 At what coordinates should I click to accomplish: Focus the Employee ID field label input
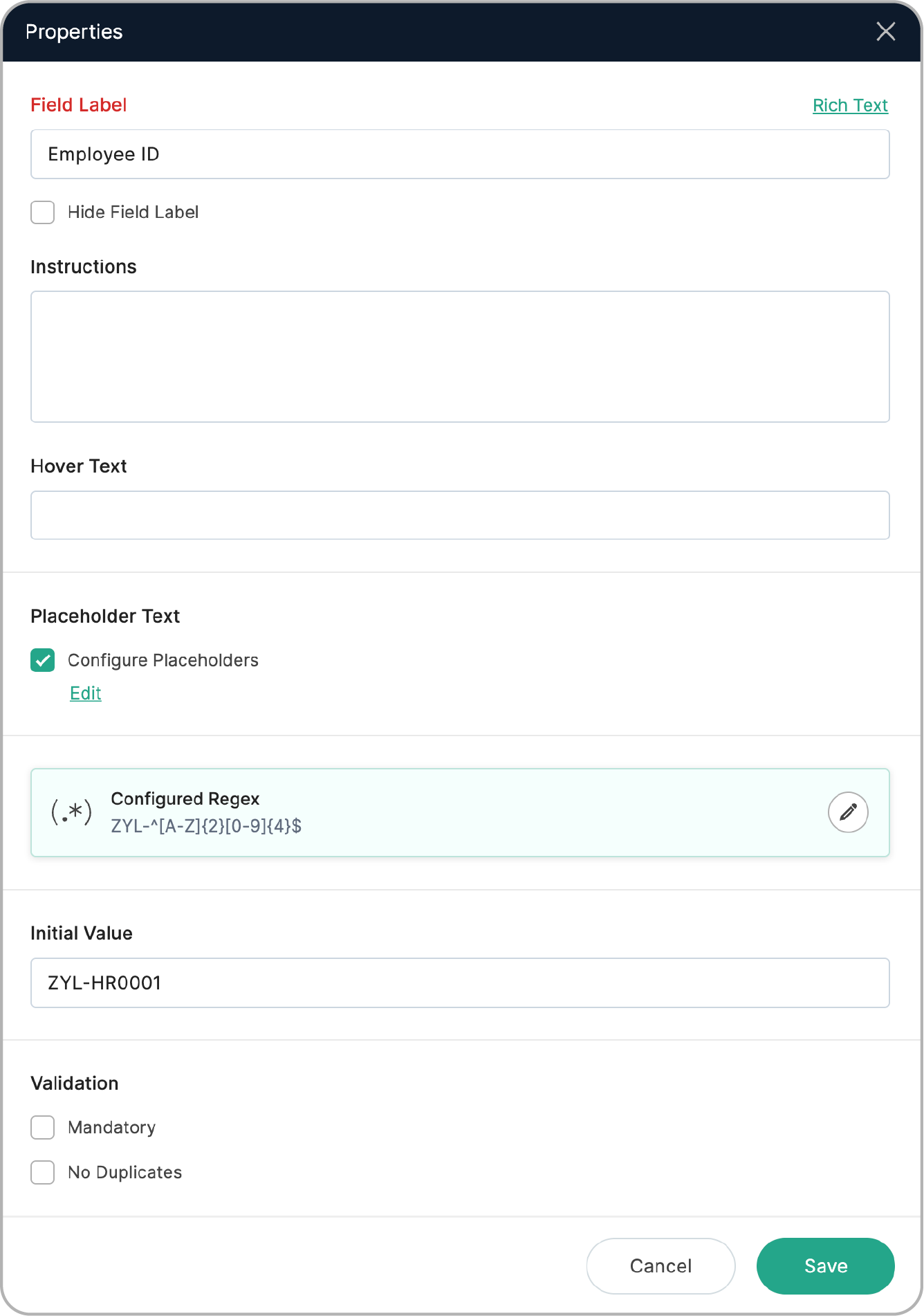(460, 154)
